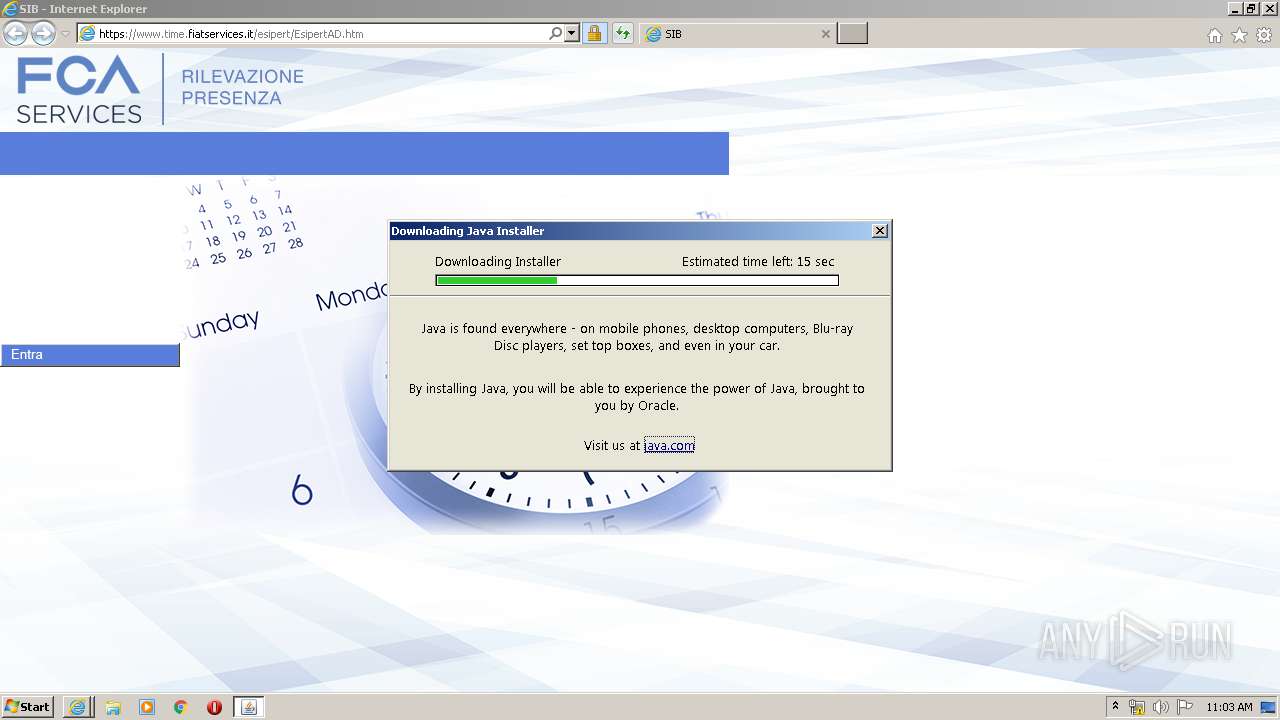This screenshot has height=720, width=1280.
Task: Open Windows Explorer folder on the taskbar
Action: 113,707
